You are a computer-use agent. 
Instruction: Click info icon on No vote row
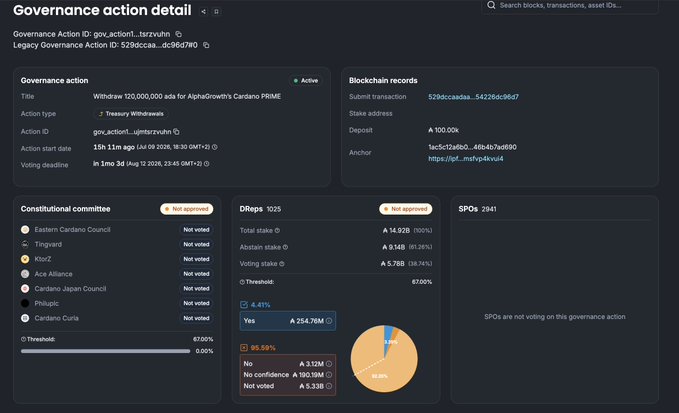pyautogui.click(x=329, y=364)
